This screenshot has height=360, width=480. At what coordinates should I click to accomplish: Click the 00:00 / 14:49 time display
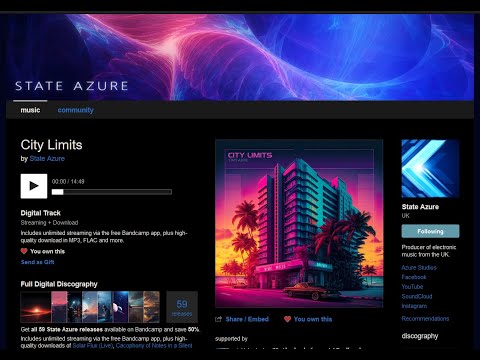[x=68, y=182]
